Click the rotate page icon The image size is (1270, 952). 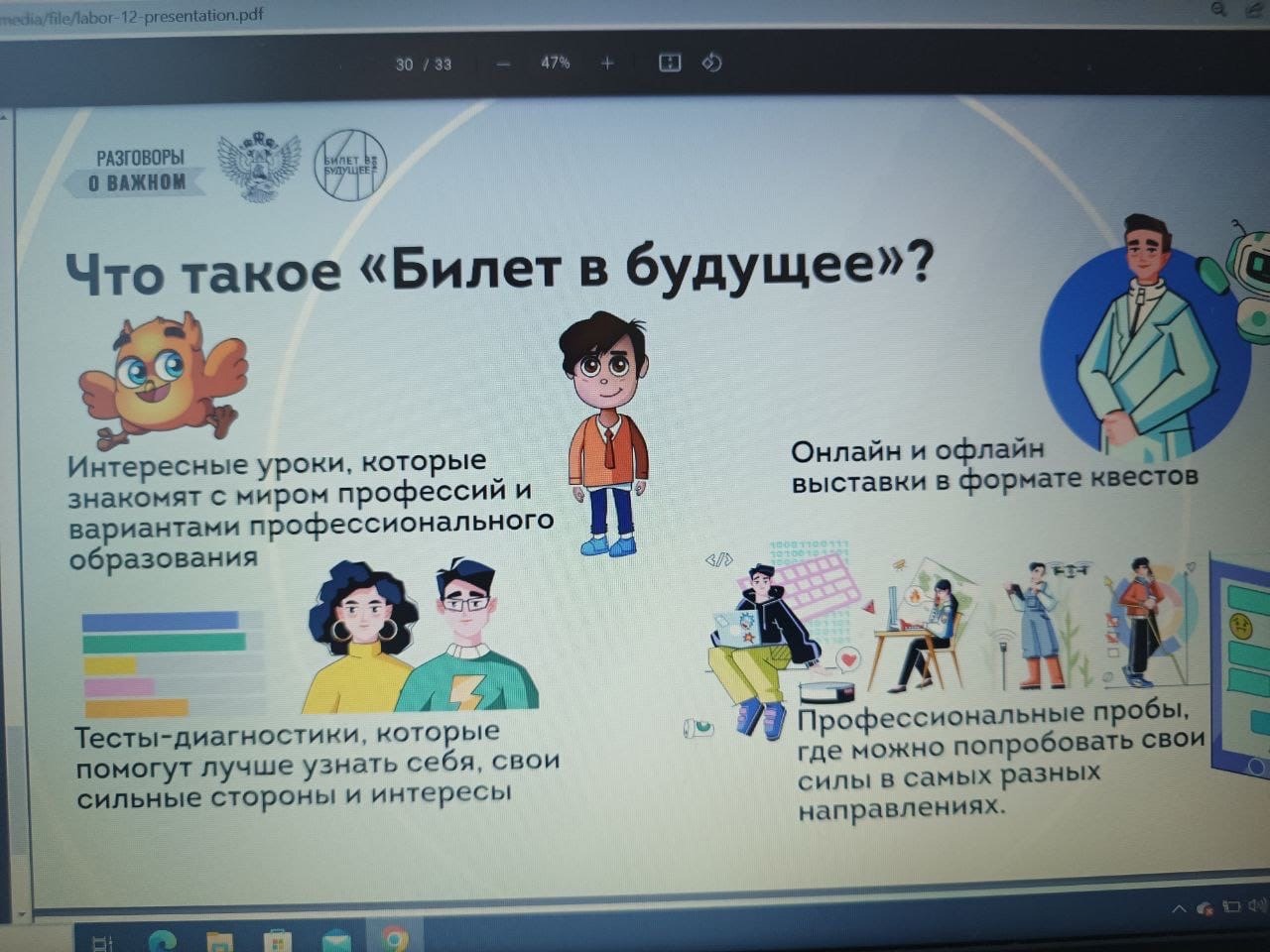[x=711, y=63]
